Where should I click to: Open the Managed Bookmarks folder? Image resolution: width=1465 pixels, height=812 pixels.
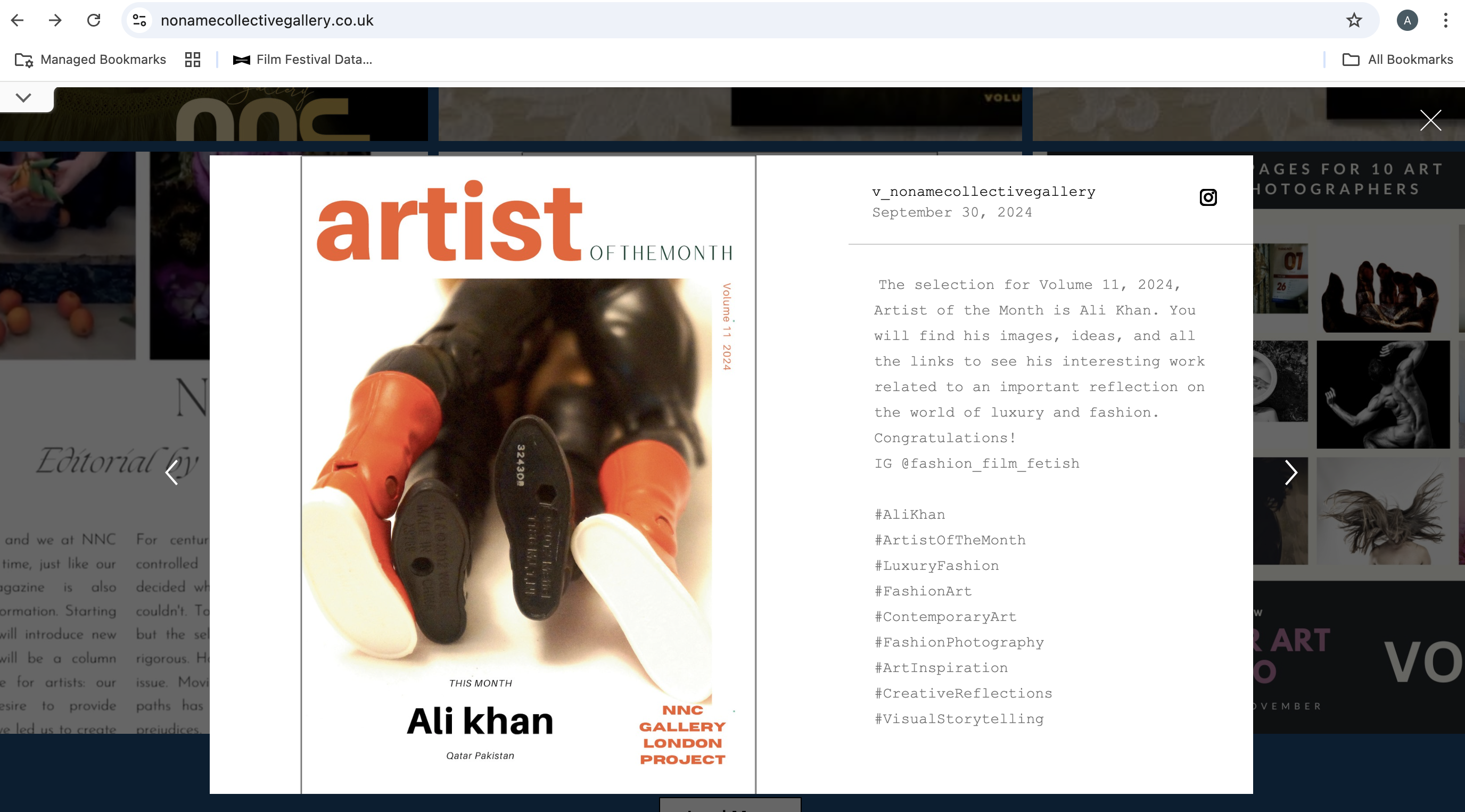pos(91,60)
